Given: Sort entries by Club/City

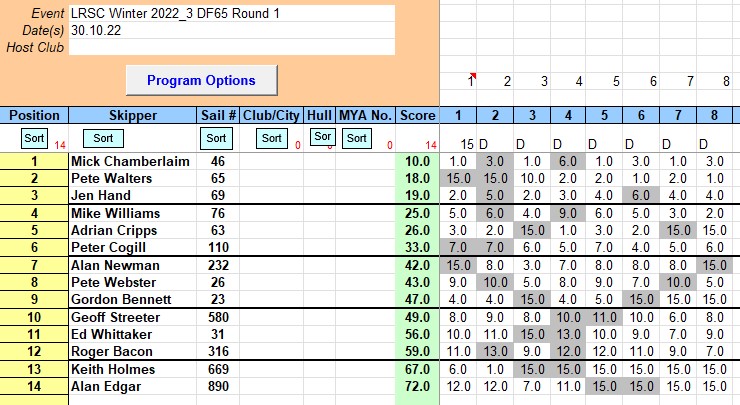Looking at the screenshot, I should [272, 138].
